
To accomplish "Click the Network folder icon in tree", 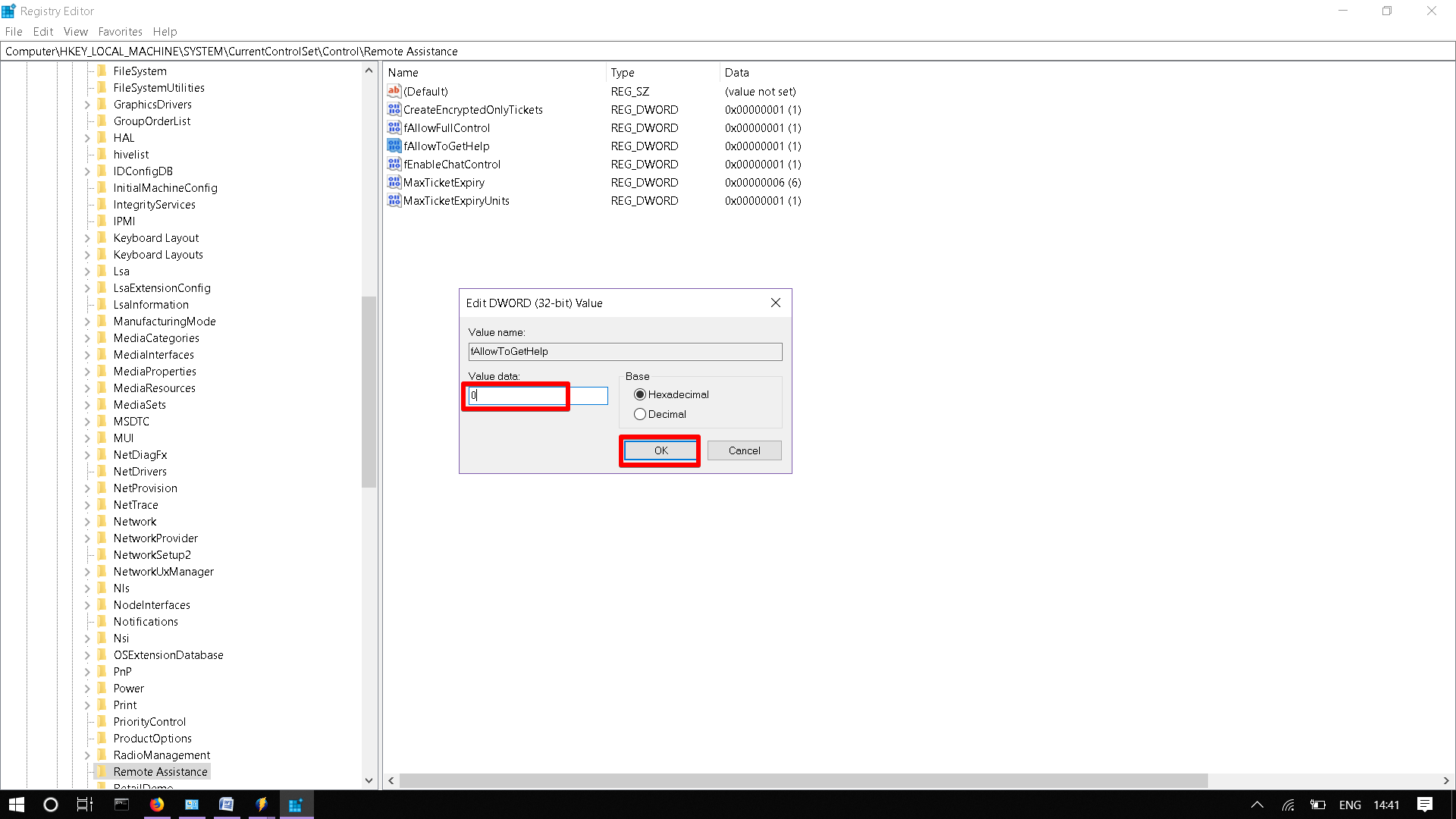I will coord(102,521).
